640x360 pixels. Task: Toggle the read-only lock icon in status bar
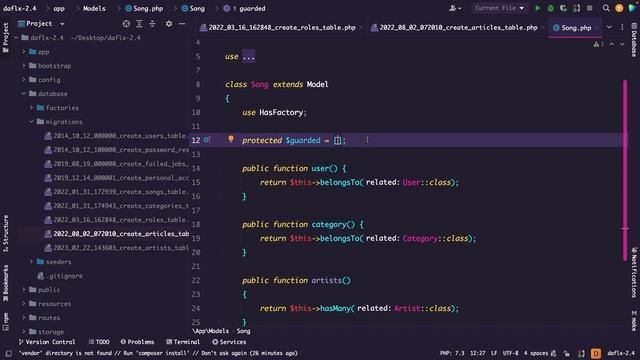pos(567,353)
